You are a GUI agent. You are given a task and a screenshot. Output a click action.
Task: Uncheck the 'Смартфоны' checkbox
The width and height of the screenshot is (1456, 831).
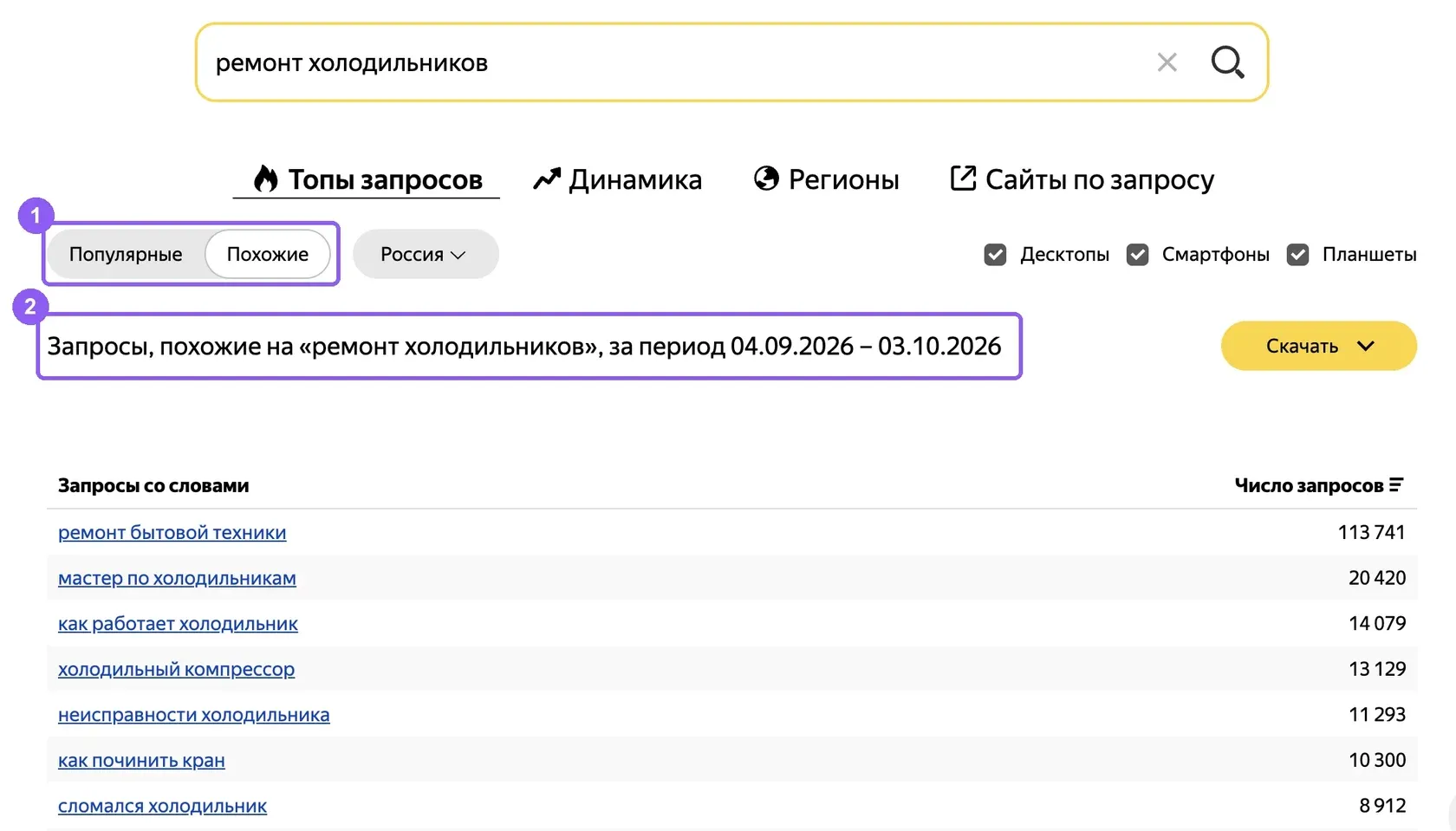pyautogui.click(x=1137, y=255)
